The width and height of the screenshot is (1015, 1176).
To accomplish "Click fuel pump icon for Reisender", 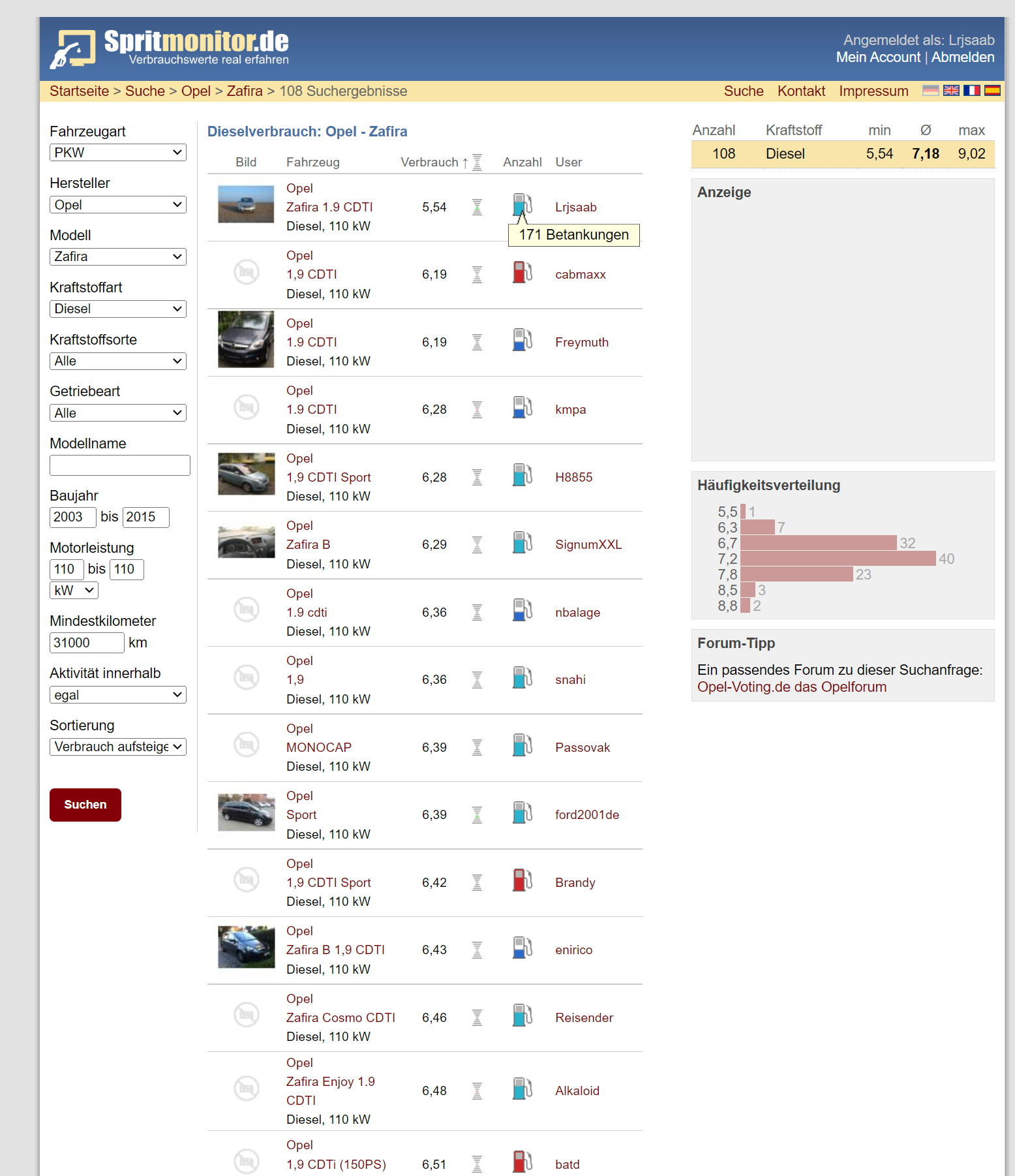I will point(523,1015).
